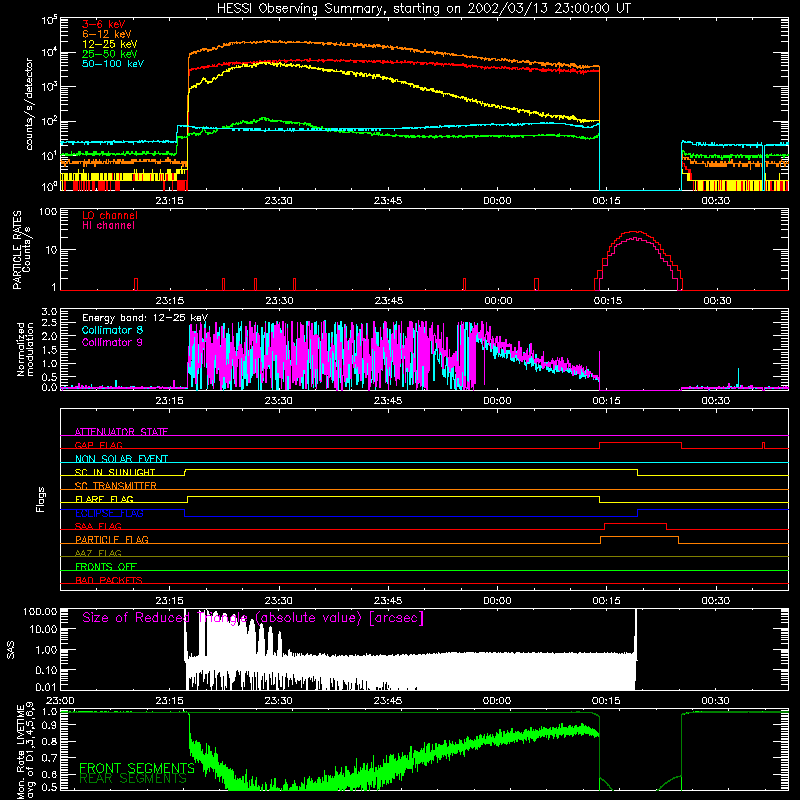Image resolution: width=800 pixels, height=800 pixels.
Task: Click the GAP FLAG label
Action: pyautogui.click(x=99, y=445)
